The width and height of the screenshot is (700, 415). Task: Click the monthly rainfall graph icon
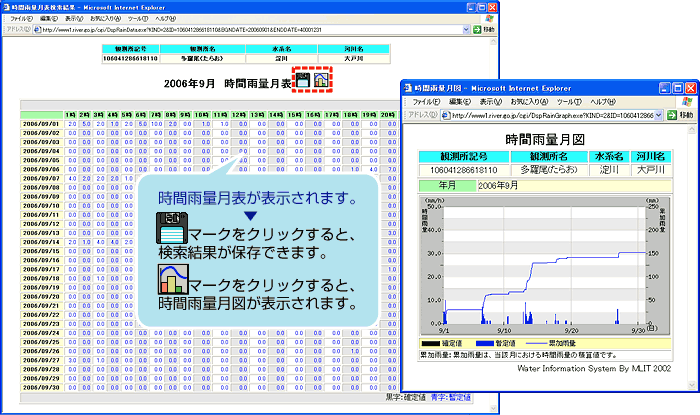(322, 83)
